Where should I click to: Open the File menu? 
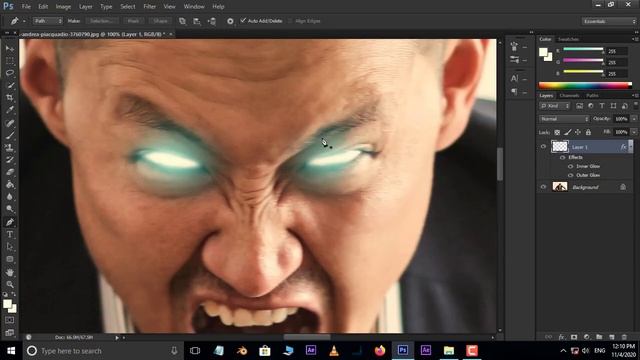[x=26, y=7]
